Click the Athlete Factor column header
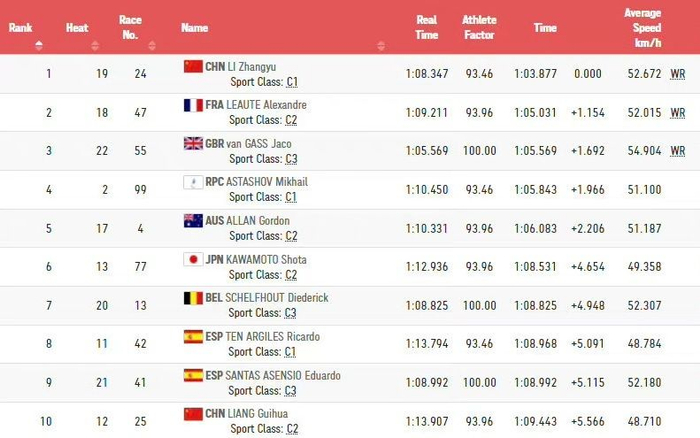This screenshot has height=438, width=700. click(480, 28)
